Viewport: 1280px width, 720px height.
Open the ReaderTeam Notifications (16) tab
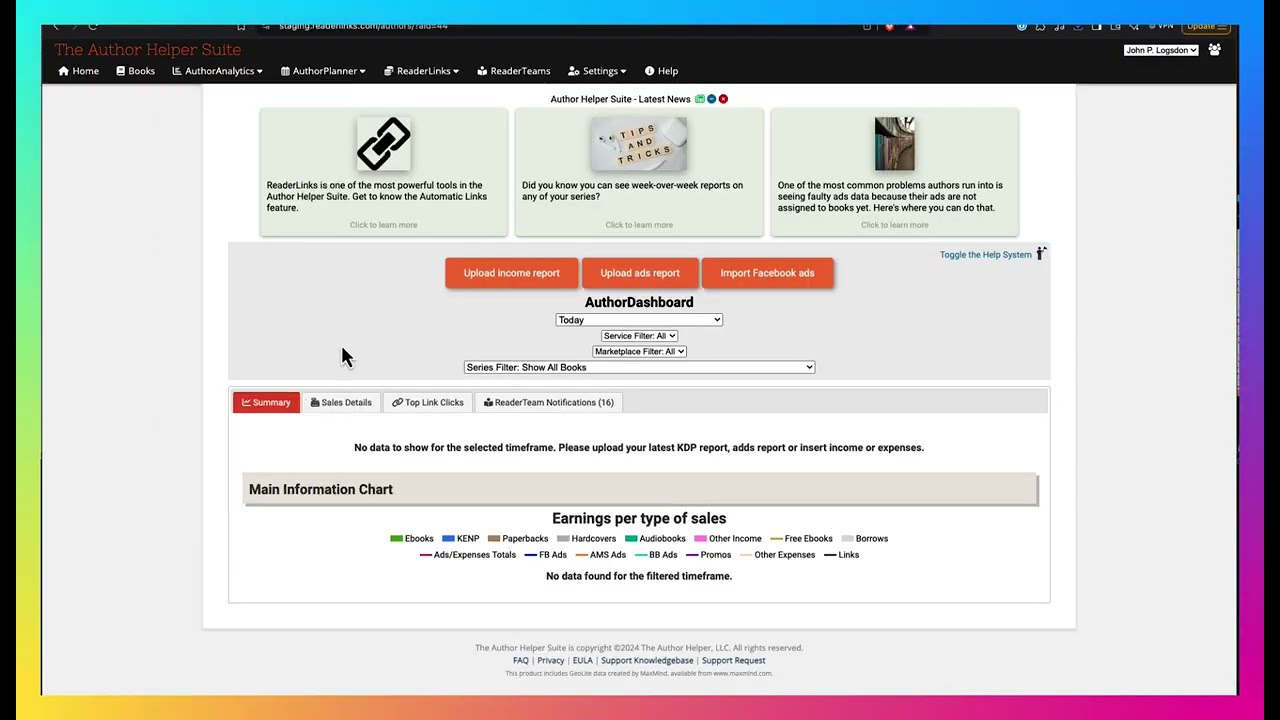pyautogui.click(x=549, y=402)
